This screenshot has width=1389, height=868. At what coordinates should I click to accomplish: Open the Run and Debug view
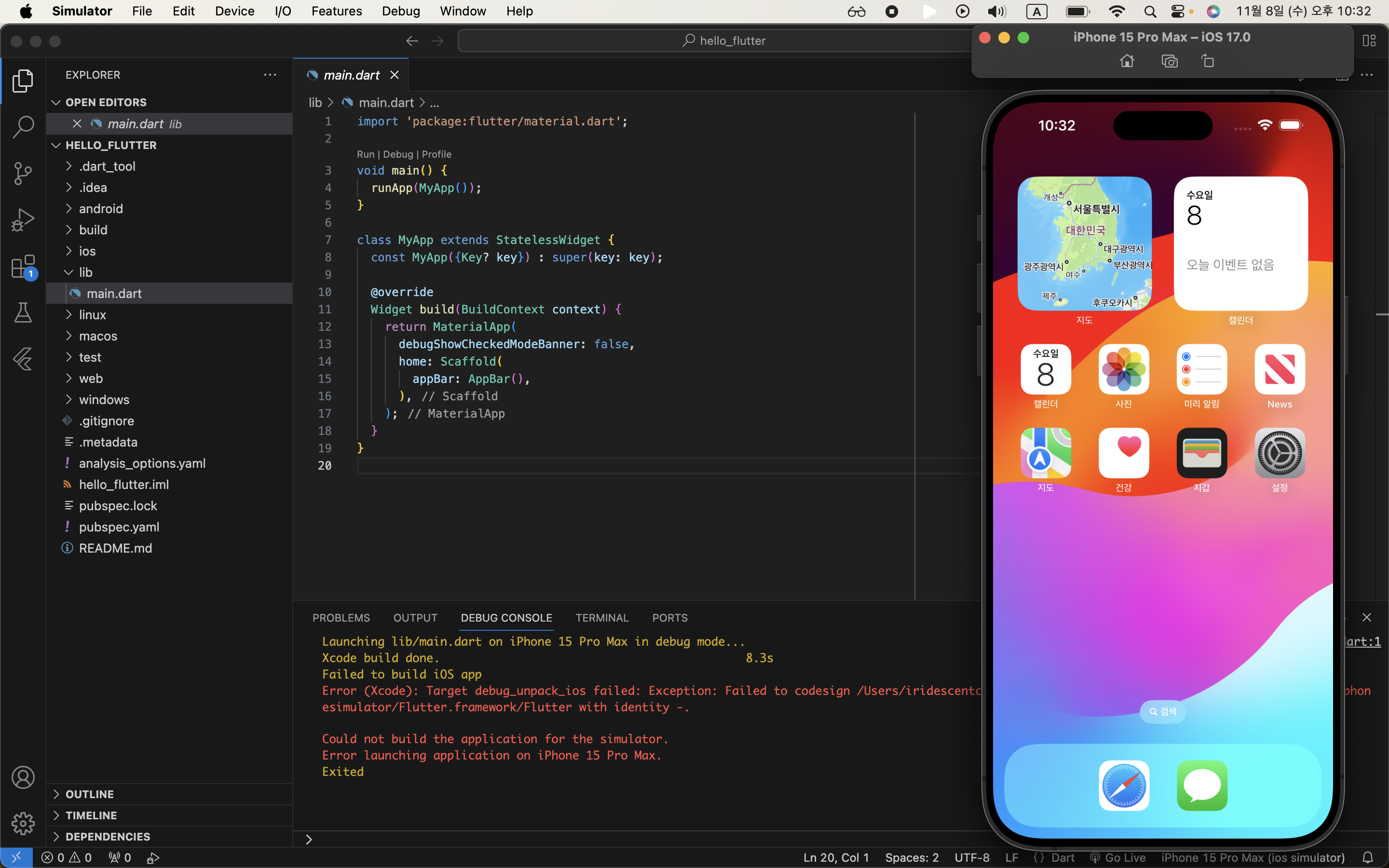pos(23,219)
